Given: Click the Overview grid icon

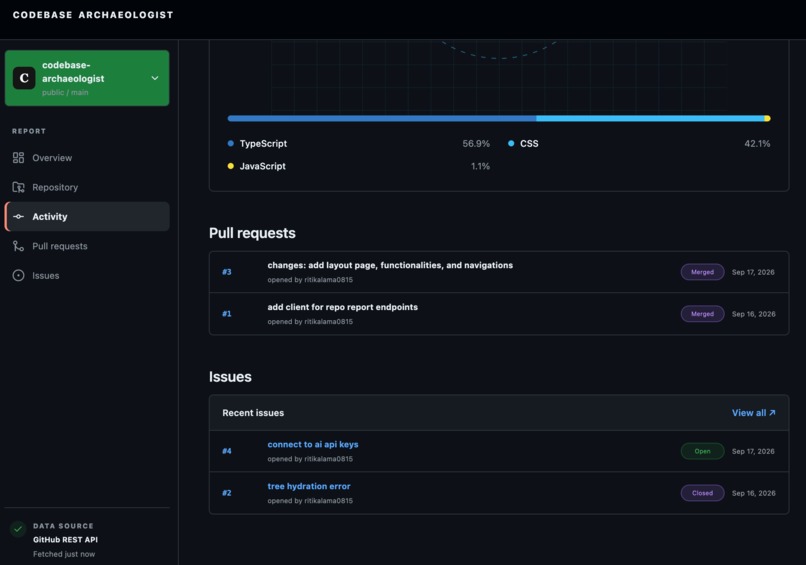Looking at the screenshot, I should click(x=19, y=158).
